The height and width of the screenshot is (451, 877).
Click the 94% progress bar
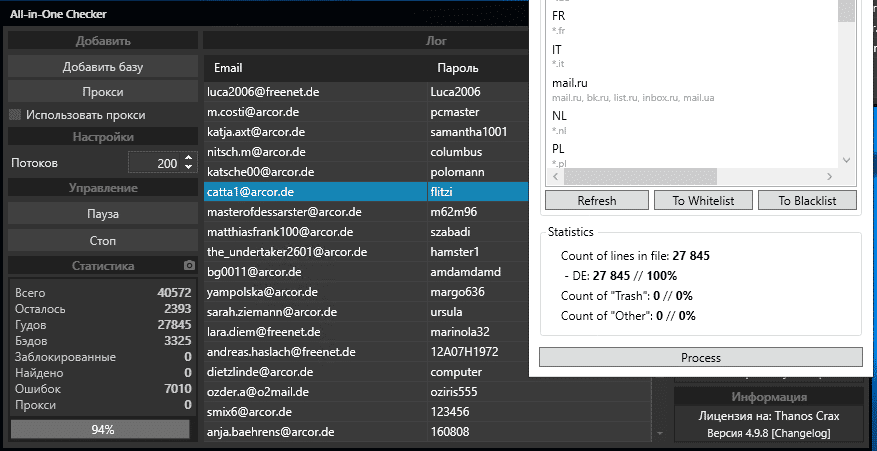[101, 429]
